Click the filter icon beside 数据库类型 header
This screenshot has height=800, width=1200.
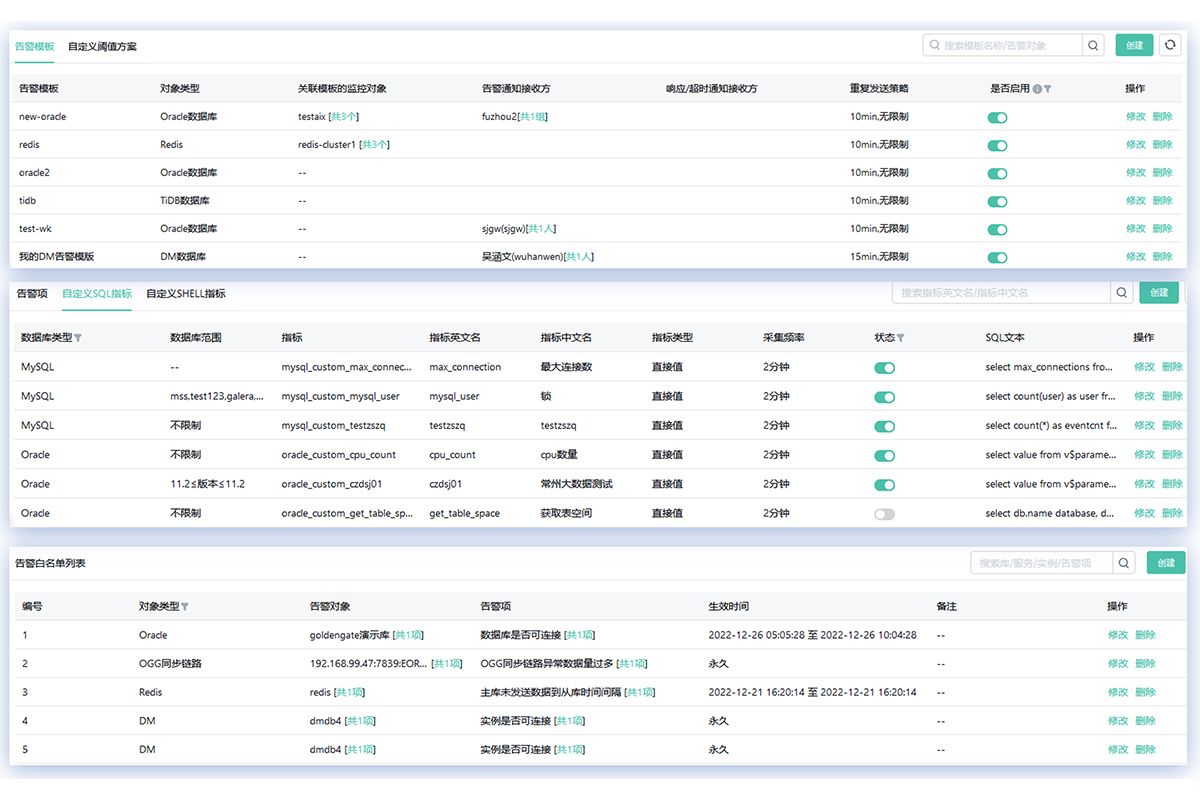point(79,338)
